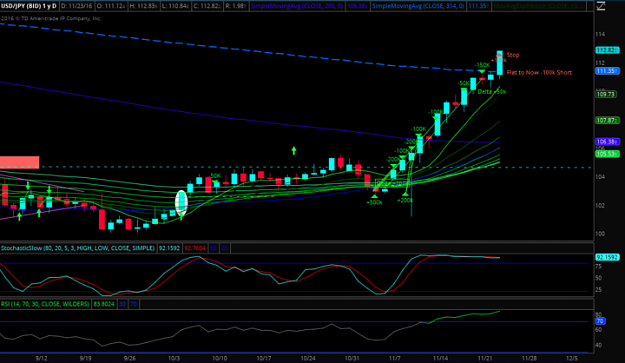Click the 109.73 price bubble on axis
Image resolution: width=625 pixels, height=363 pixels.
tap(607, 94)
